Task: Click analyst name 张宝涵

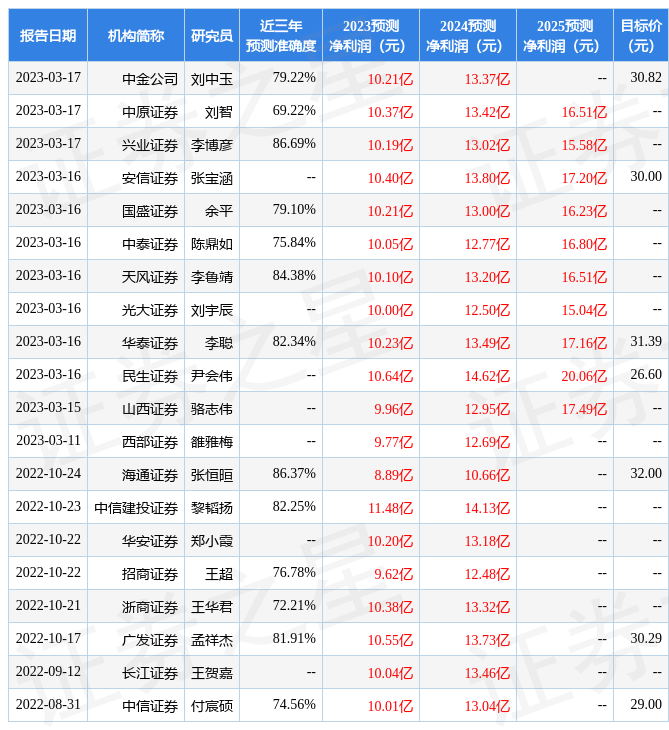Action: coord(212,178)
